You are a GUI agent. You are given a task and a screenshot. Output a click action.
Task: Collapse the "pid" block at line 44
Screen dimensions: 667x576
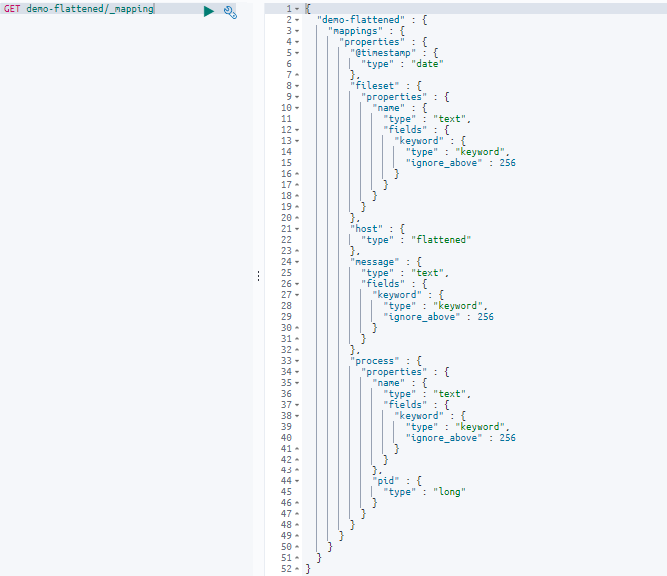(x=297, y=481)
